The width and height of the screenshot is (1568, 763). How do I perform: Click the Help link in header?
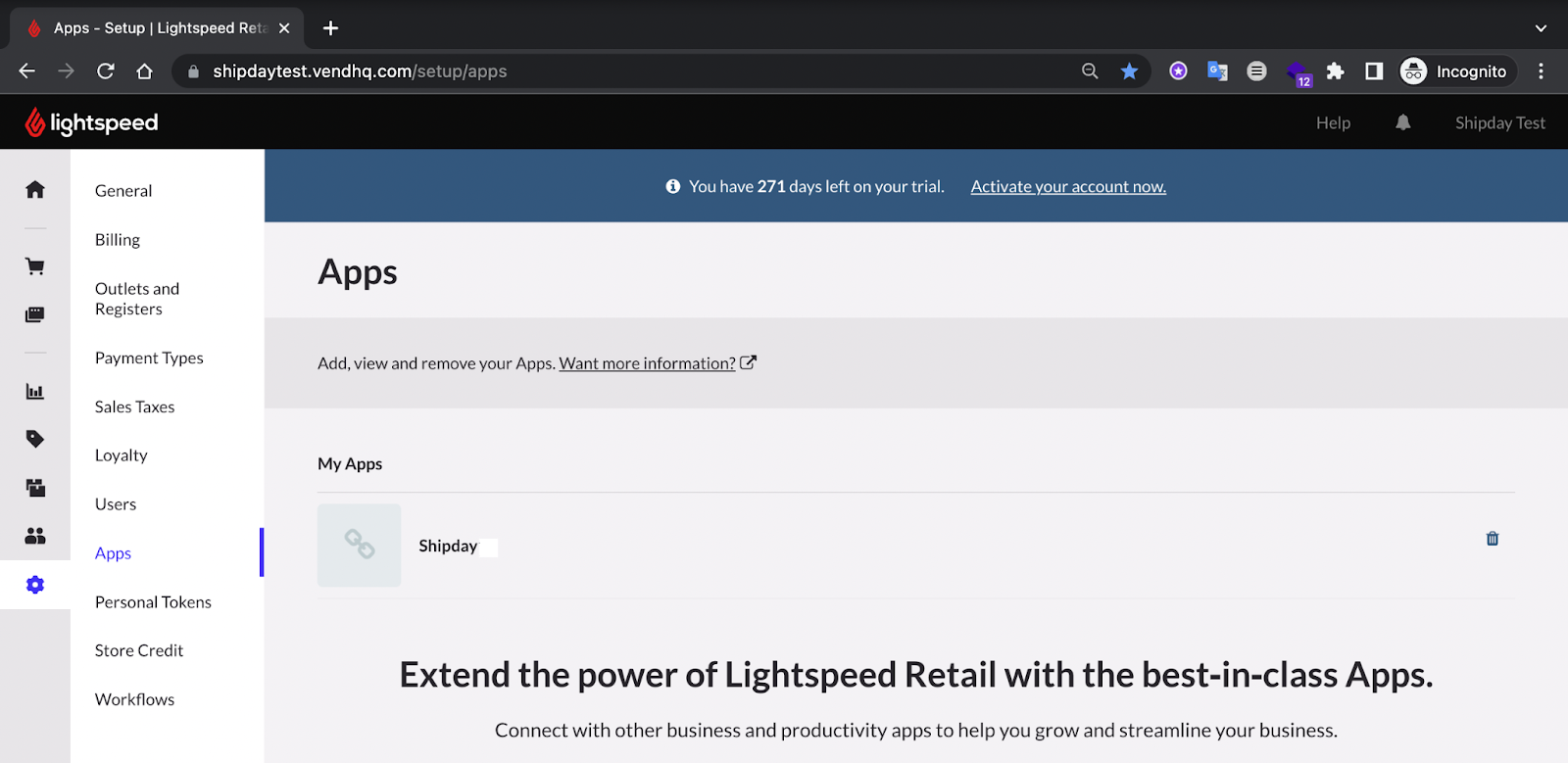(1333, 122)
